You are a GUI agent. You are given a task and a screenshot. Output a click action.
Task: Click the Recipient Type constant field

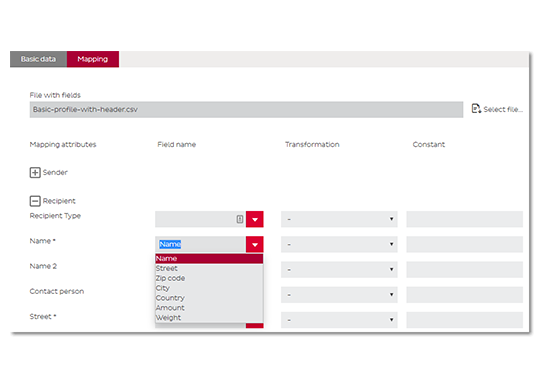465,219
